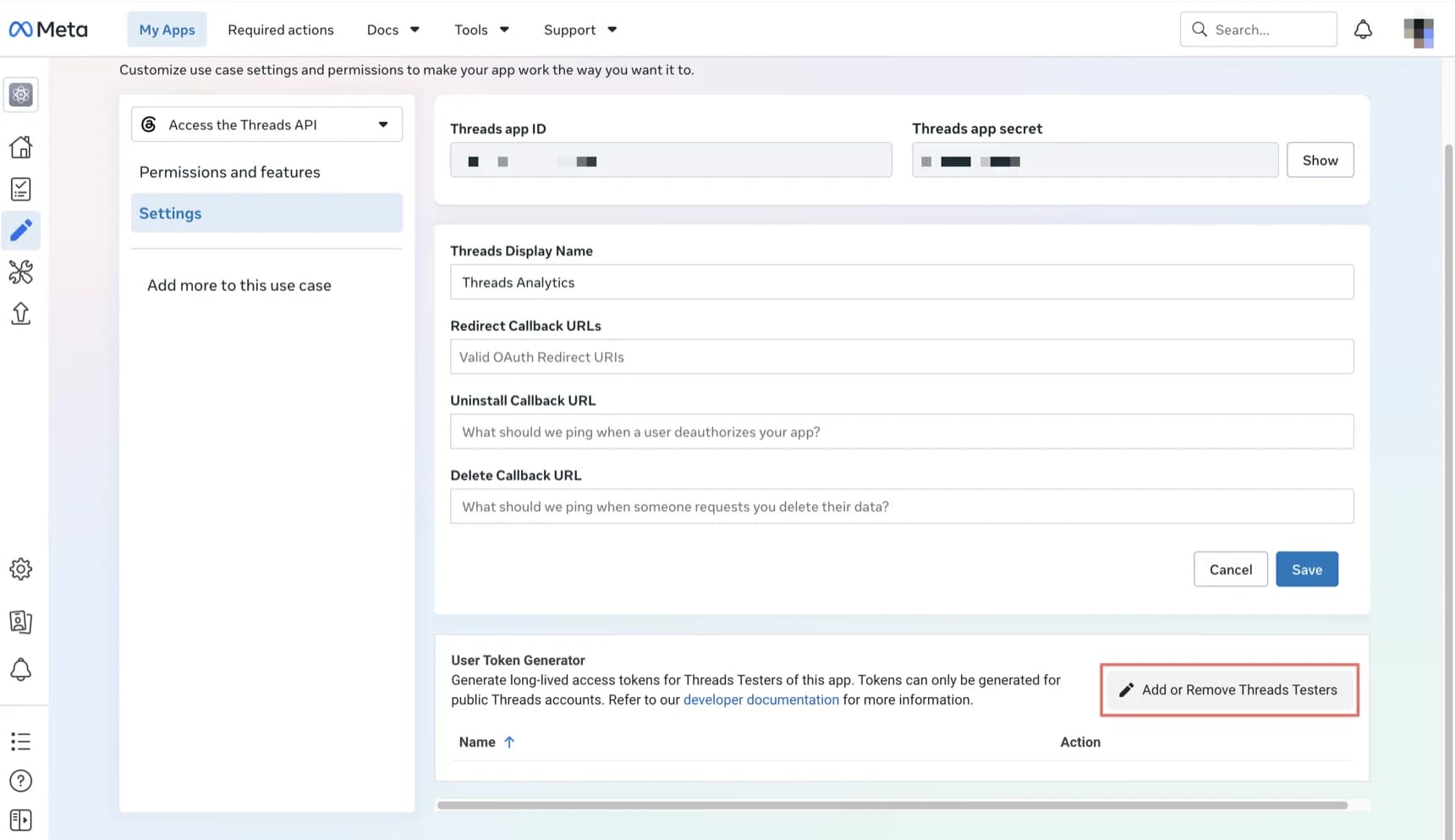Sort by Name arrow icon

pos(509,742)
